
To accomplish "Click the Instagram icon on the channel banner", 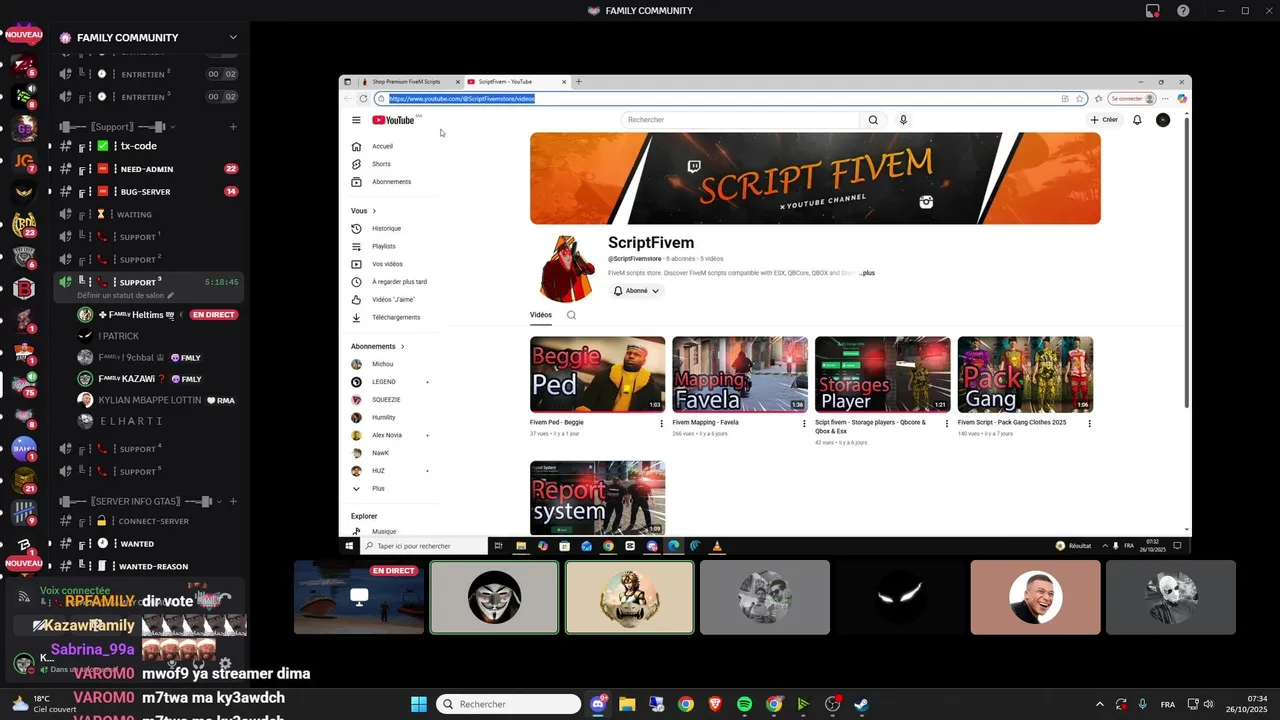I will tap(926, 202).
